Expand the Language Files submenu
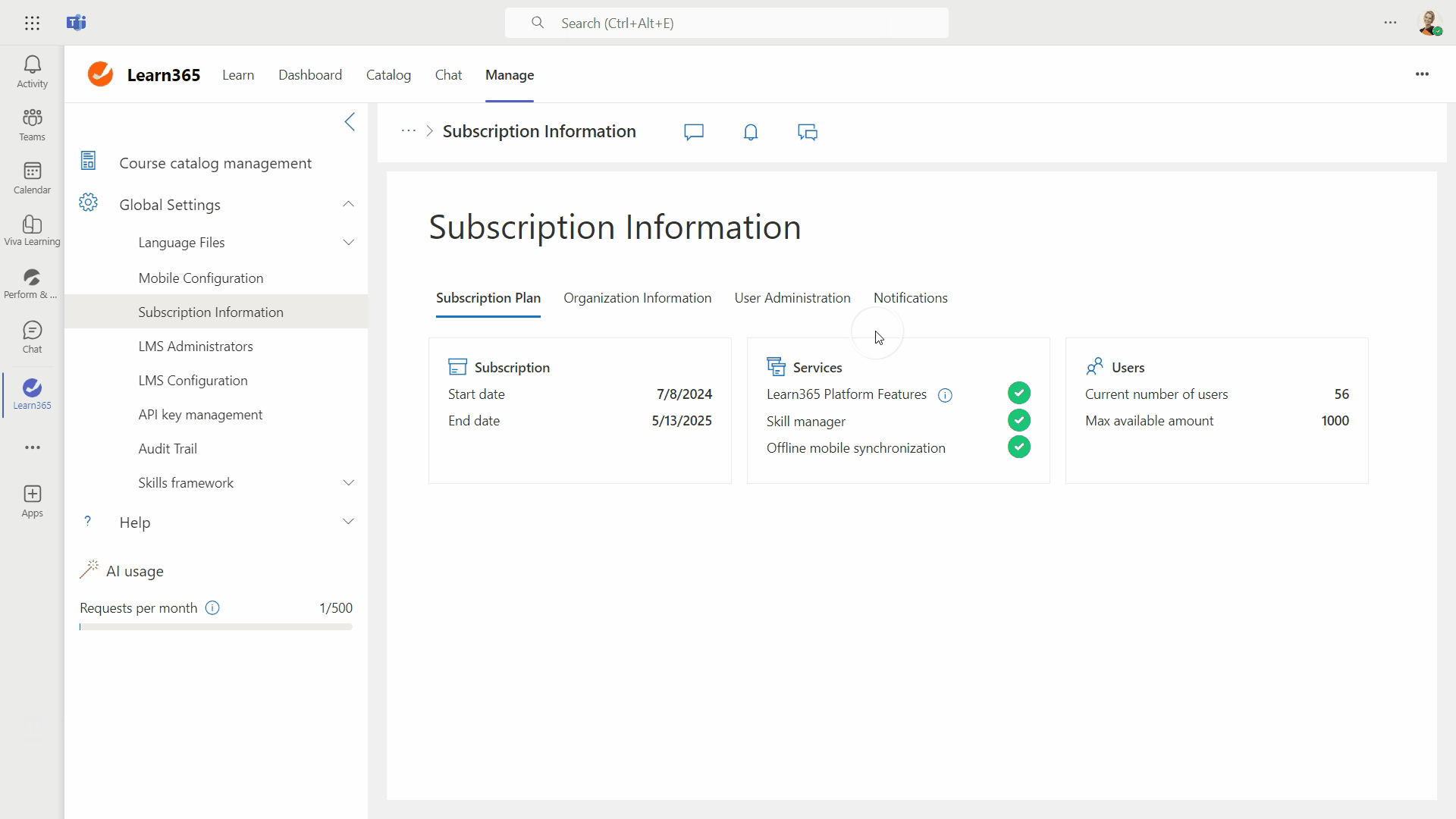Viewport: 1456px width, 819px height. click(x=348, y=243)
